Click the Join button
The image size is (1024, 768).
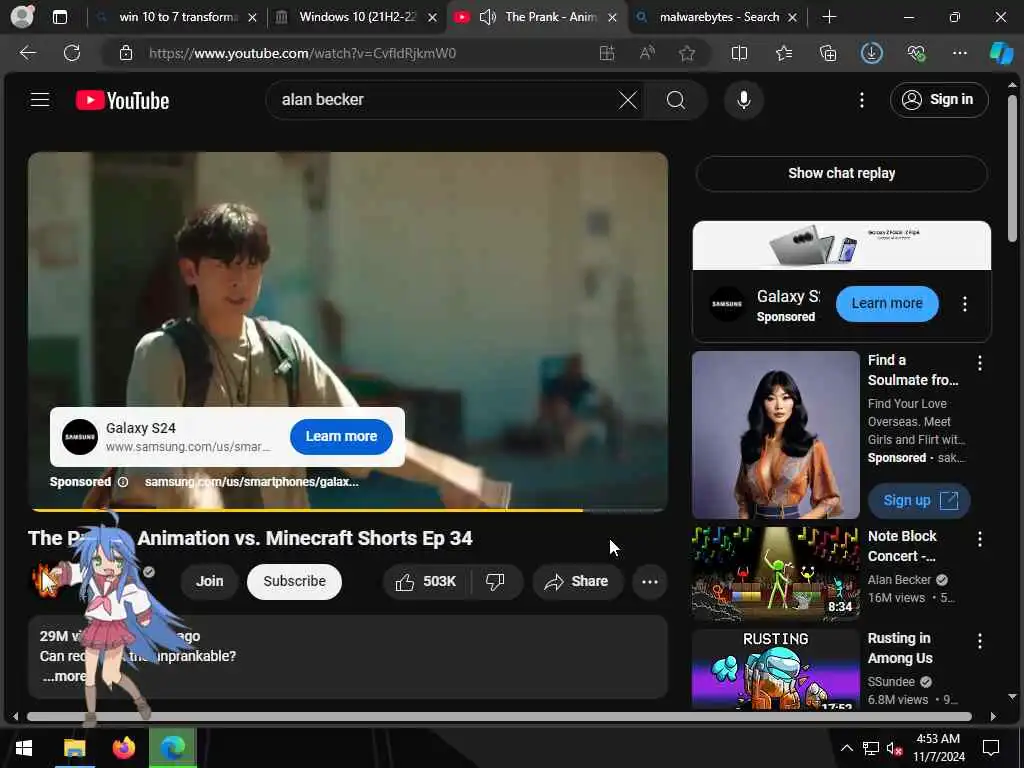[x=210, y=581]
